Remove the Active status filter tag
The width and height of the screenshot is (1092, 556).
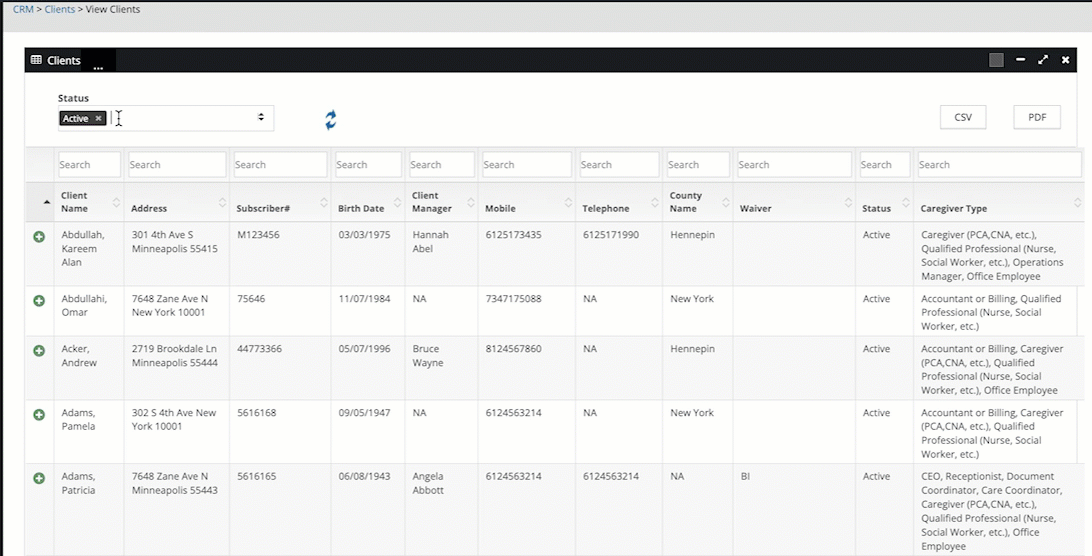click(98, 118)
